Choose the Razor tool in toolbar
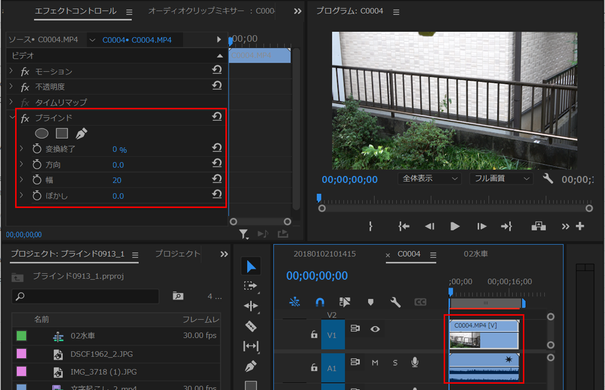The image size is (605, 390). 251,326
